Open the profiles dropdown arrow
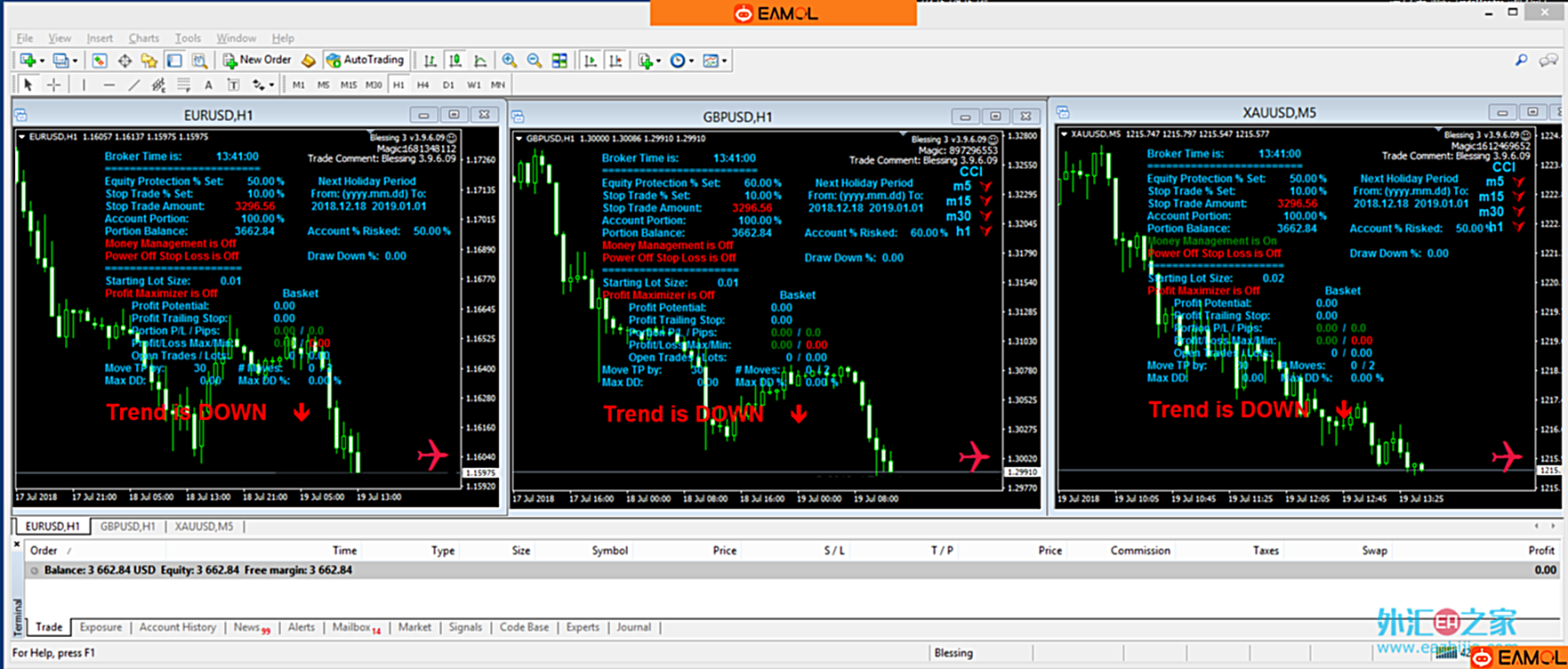This screenshot has height=669, width=1568. [x=75, y=60]
